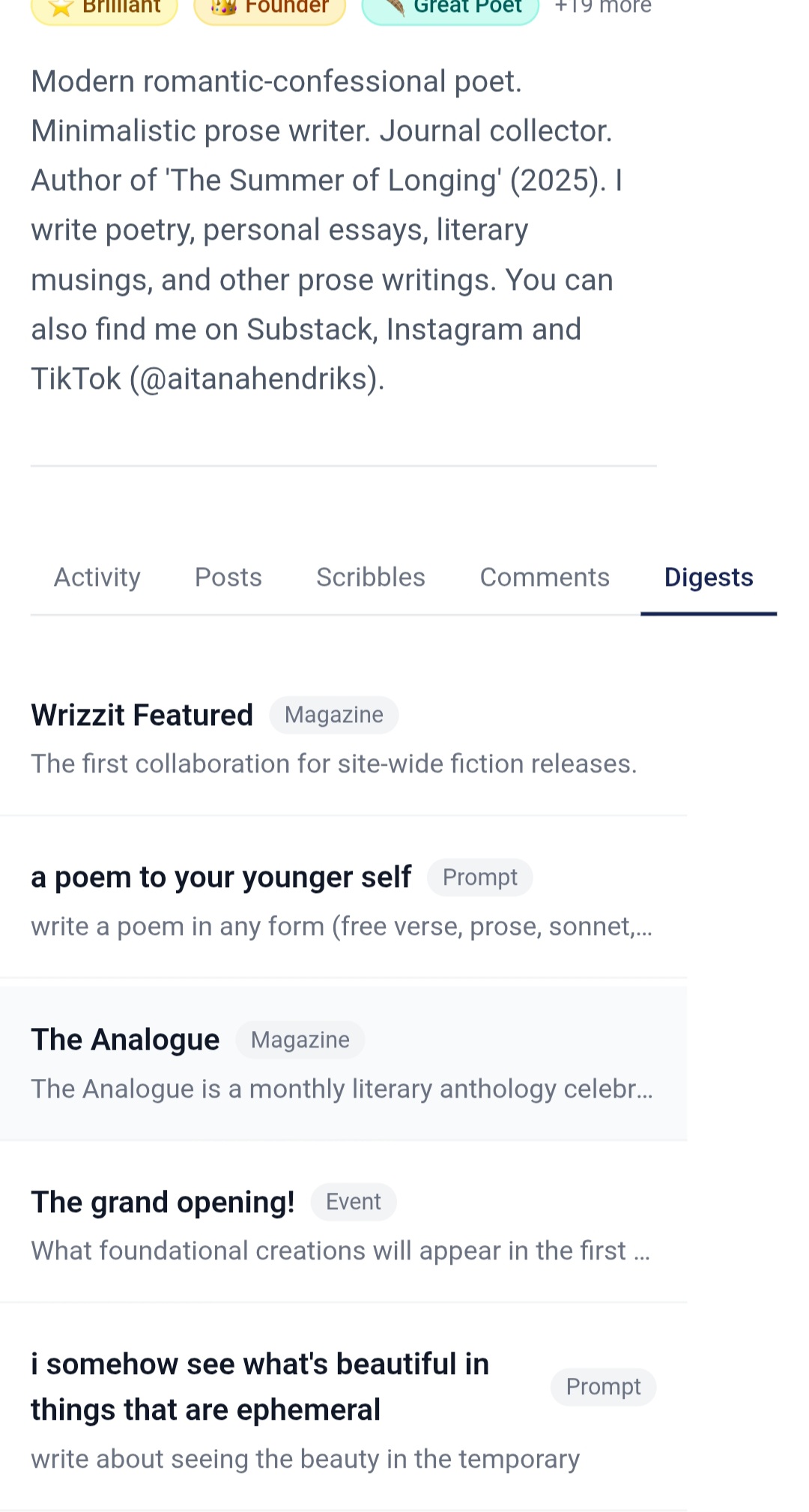Click the Event tag
This screenshot has height=1512, width=809.
click(x=354, y=1202)
